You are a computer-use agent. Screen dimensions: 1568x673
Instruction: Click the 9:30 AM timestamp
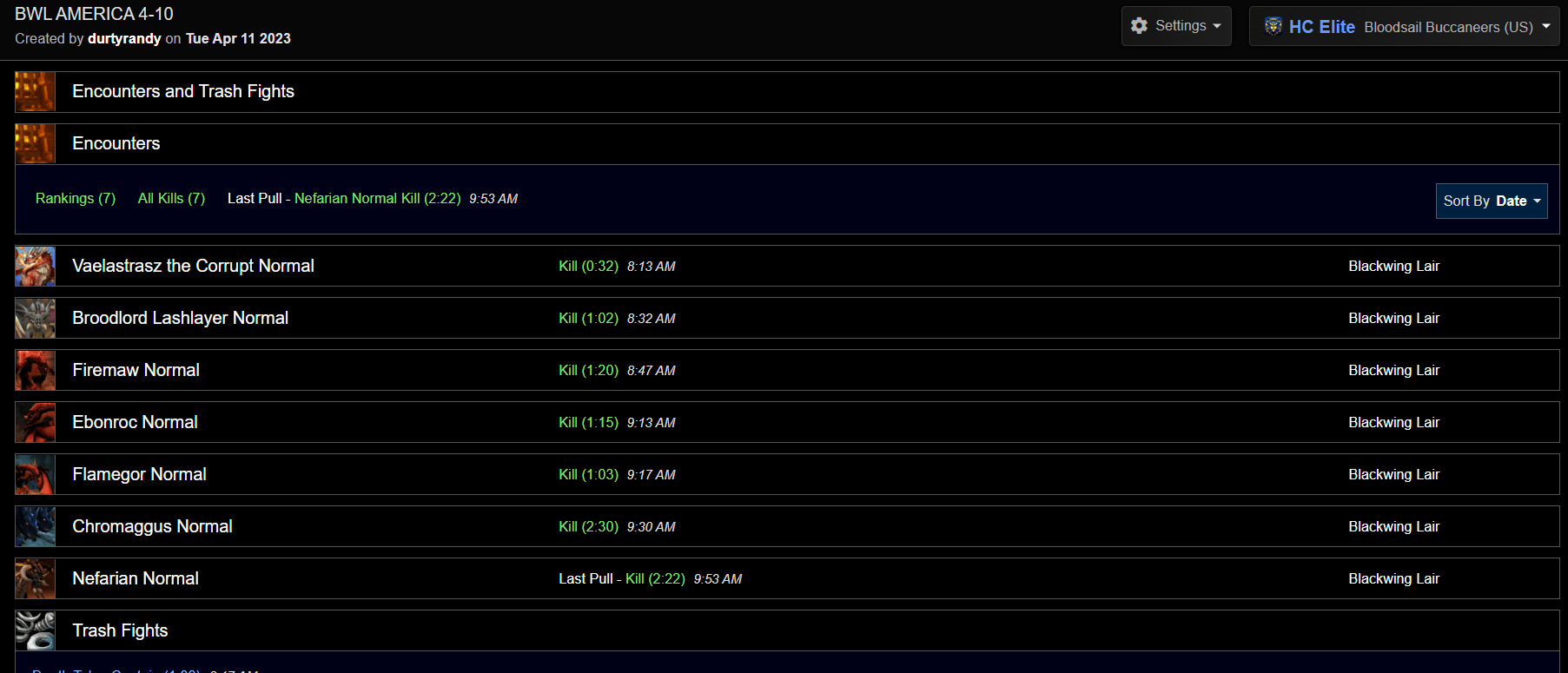[652, 527]
